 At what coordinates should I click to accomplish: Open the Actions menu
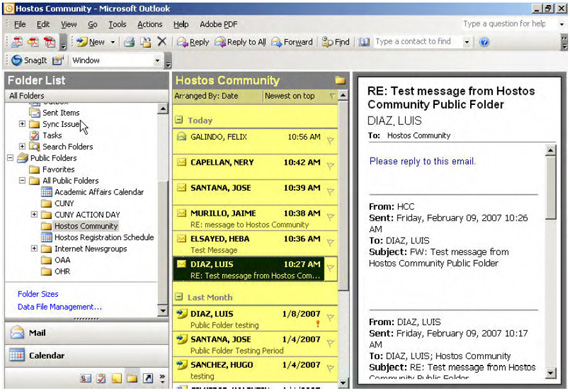tap(149, 24)
